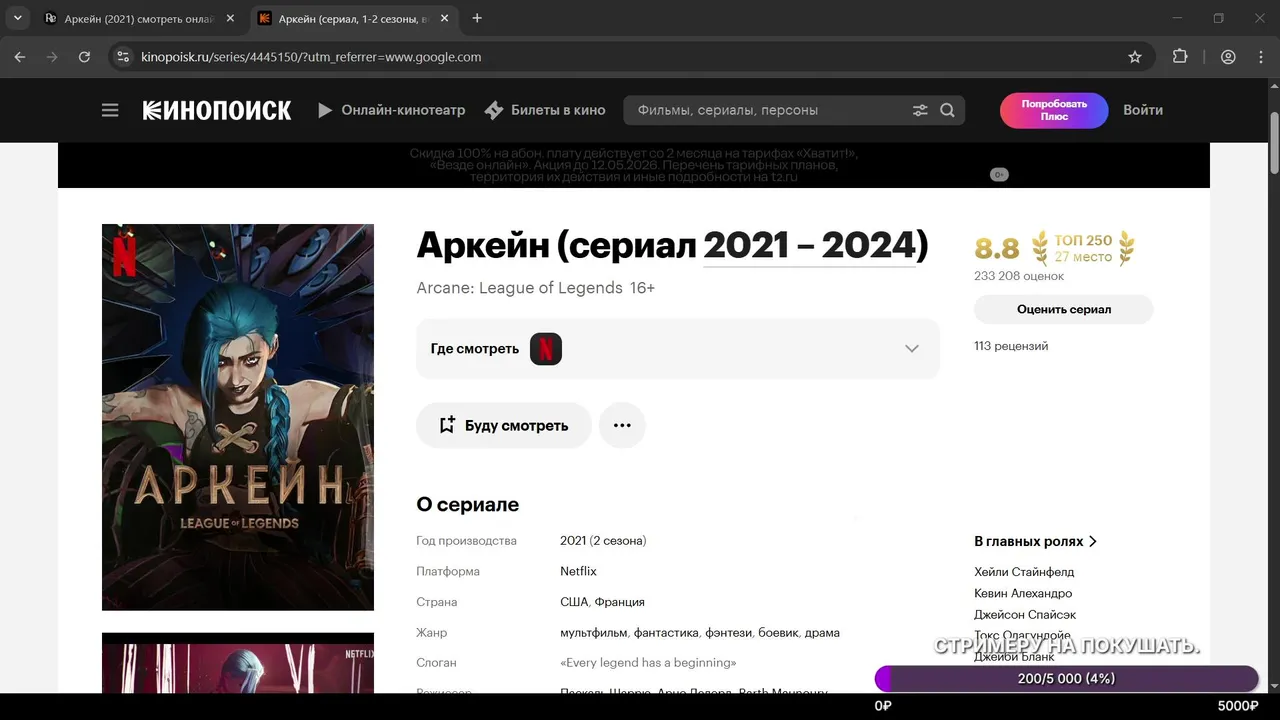Image resolution: width=1280 pixels, height=720 pixels.
Task: Open the Chrome profile icon
Action: click(1228, 57)
